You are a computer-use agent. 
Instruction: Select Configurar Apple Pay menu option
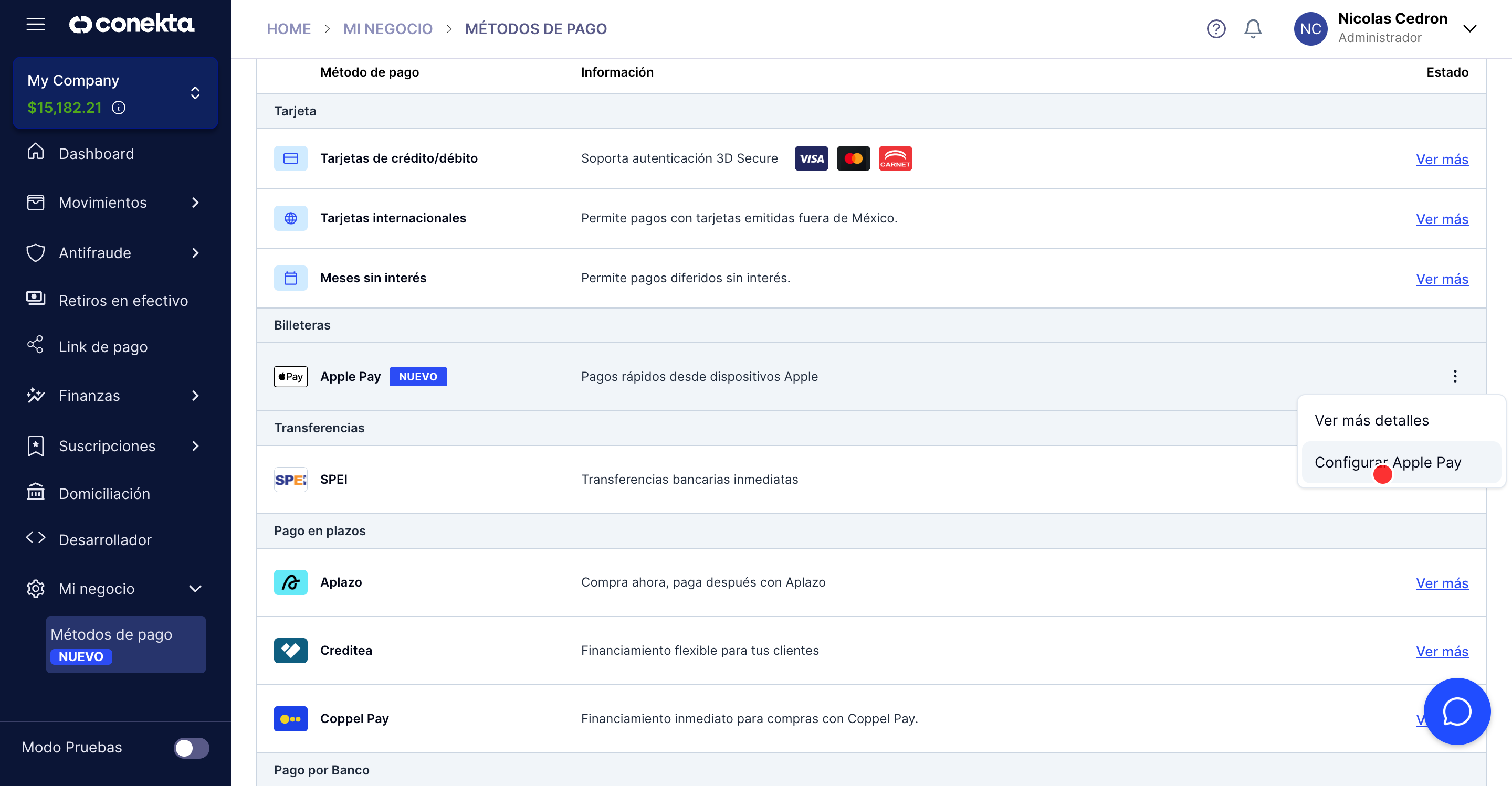pos(1388,462)
